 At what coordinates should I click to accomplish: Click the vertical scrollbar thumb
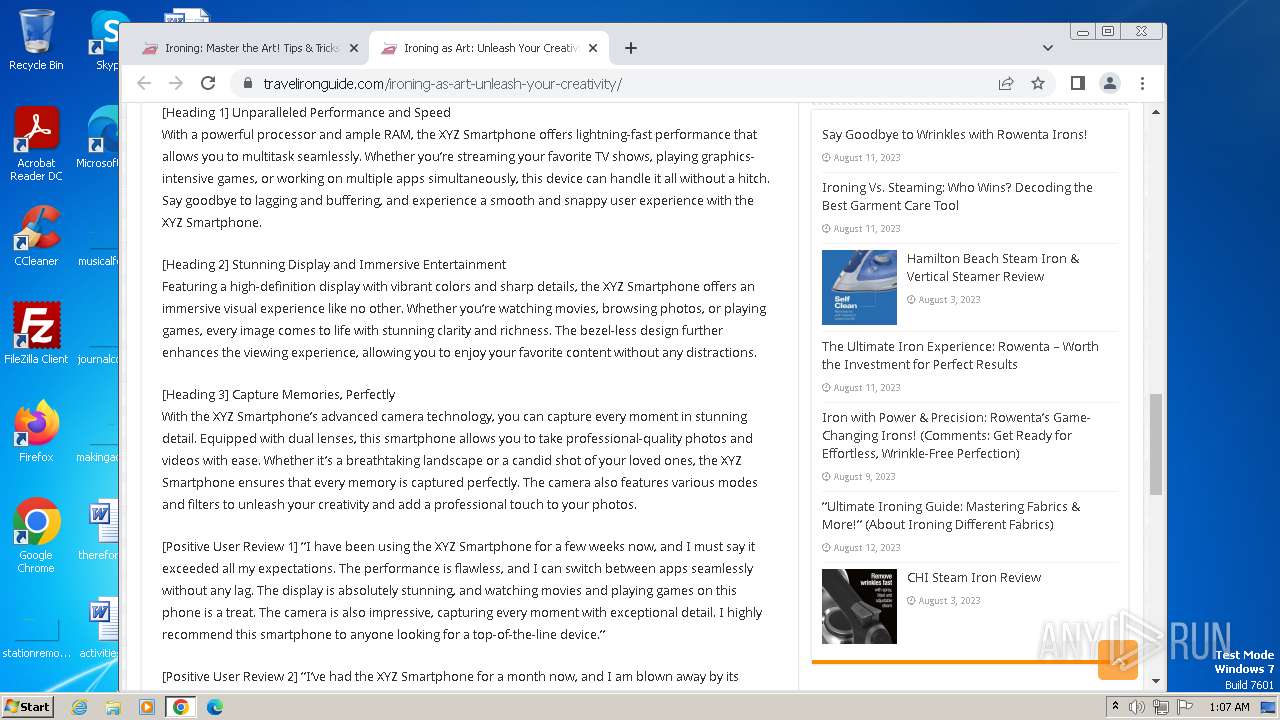click(1156, 444)
